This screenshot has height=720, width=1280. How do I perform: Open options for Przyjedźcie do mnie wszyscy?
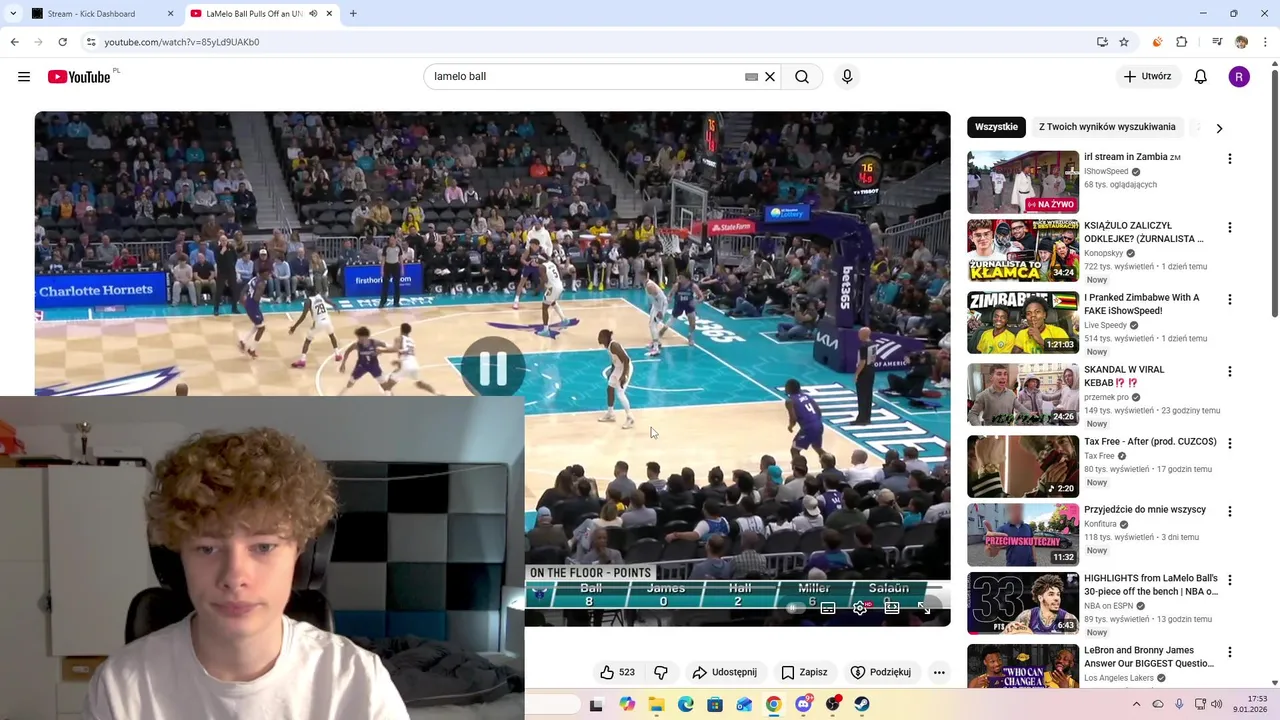[1229, 512]
